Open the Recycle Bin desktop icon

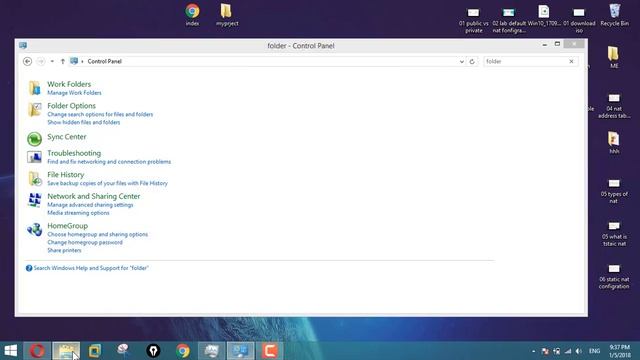[614, 15]
